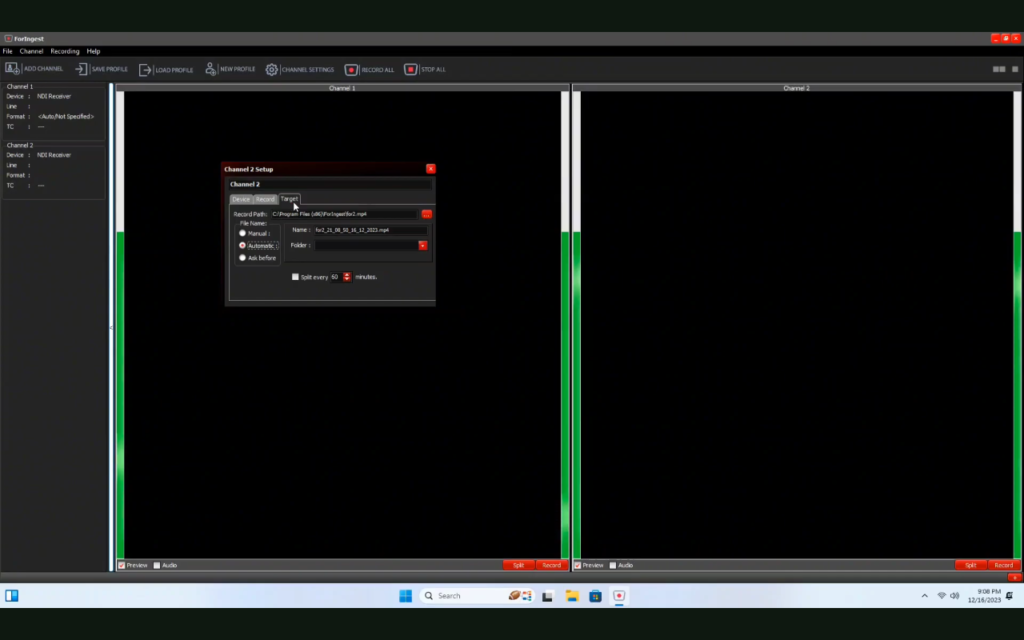This screenshot has height=640, width=1024.
Task: Click the Add Channel toolbar icon
Action: click(x=13, y=69)
